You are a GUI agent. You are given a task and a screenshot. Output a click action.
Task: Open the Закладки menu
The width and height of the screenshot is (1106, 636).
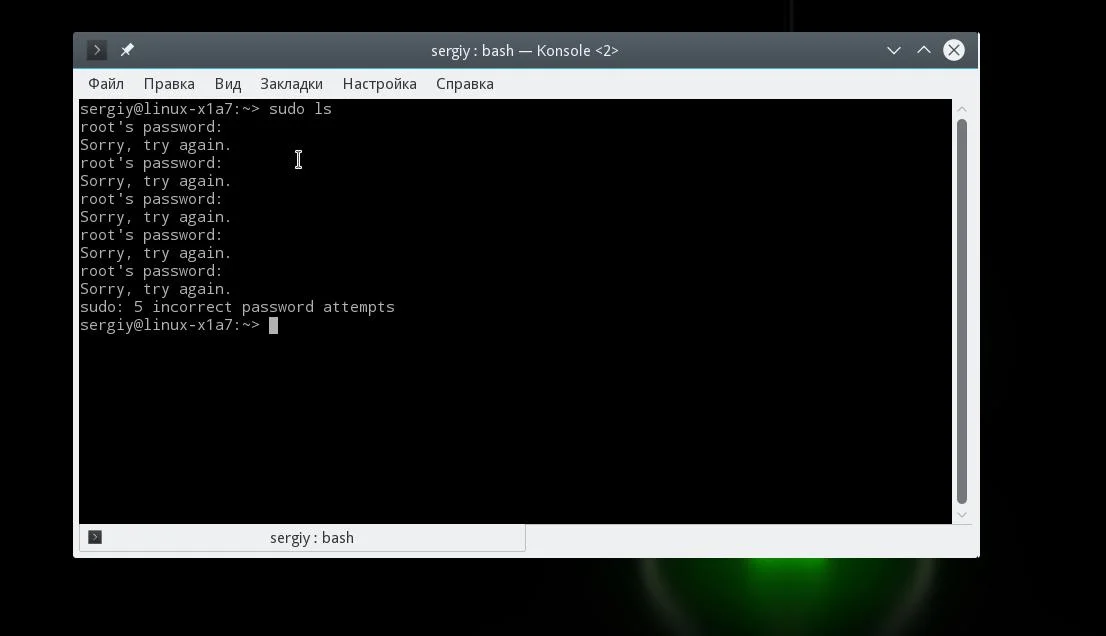pos(291,84)
